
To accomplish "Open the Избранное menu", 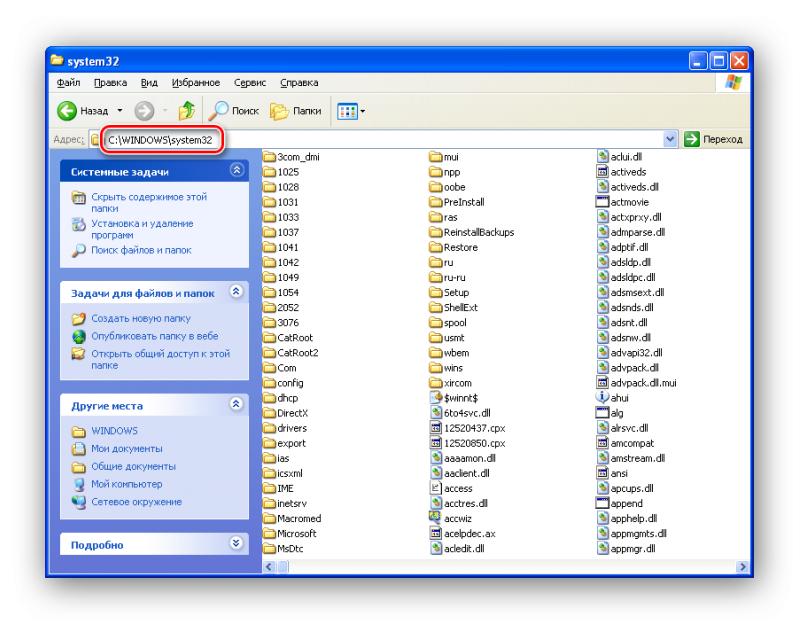I will click(195, 83).
